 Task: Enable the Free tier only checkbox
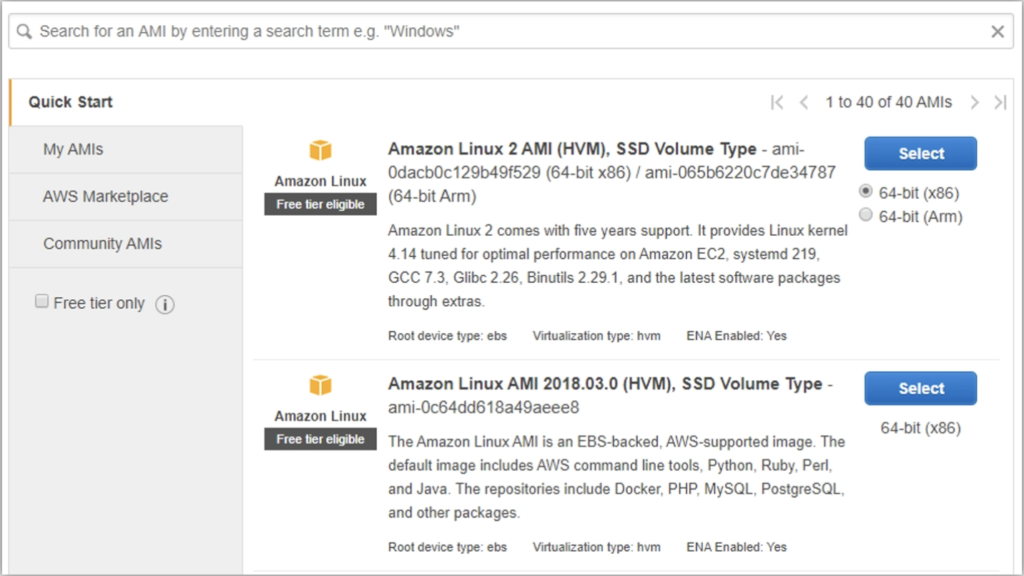42,301
